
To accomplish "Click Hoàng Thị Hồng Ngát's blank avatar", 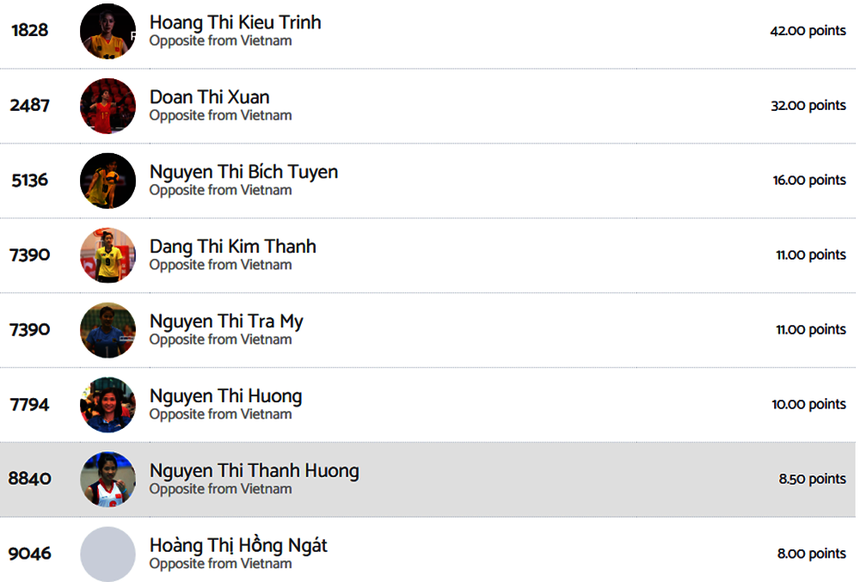I will pyautogui.click(x=108, y=554).
